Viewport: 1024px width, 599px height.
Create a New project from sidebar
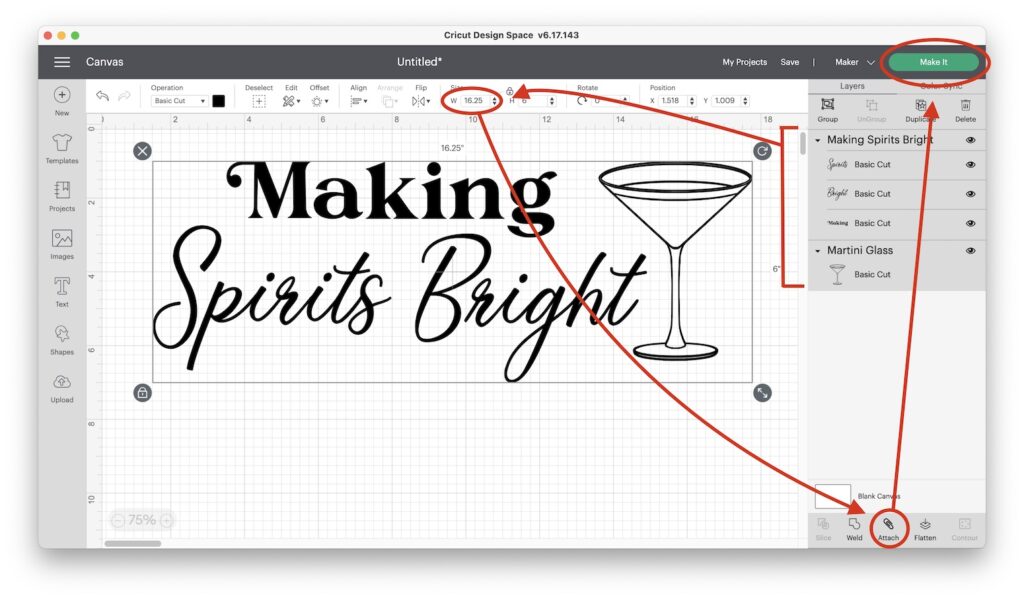(x=62, y=101)
